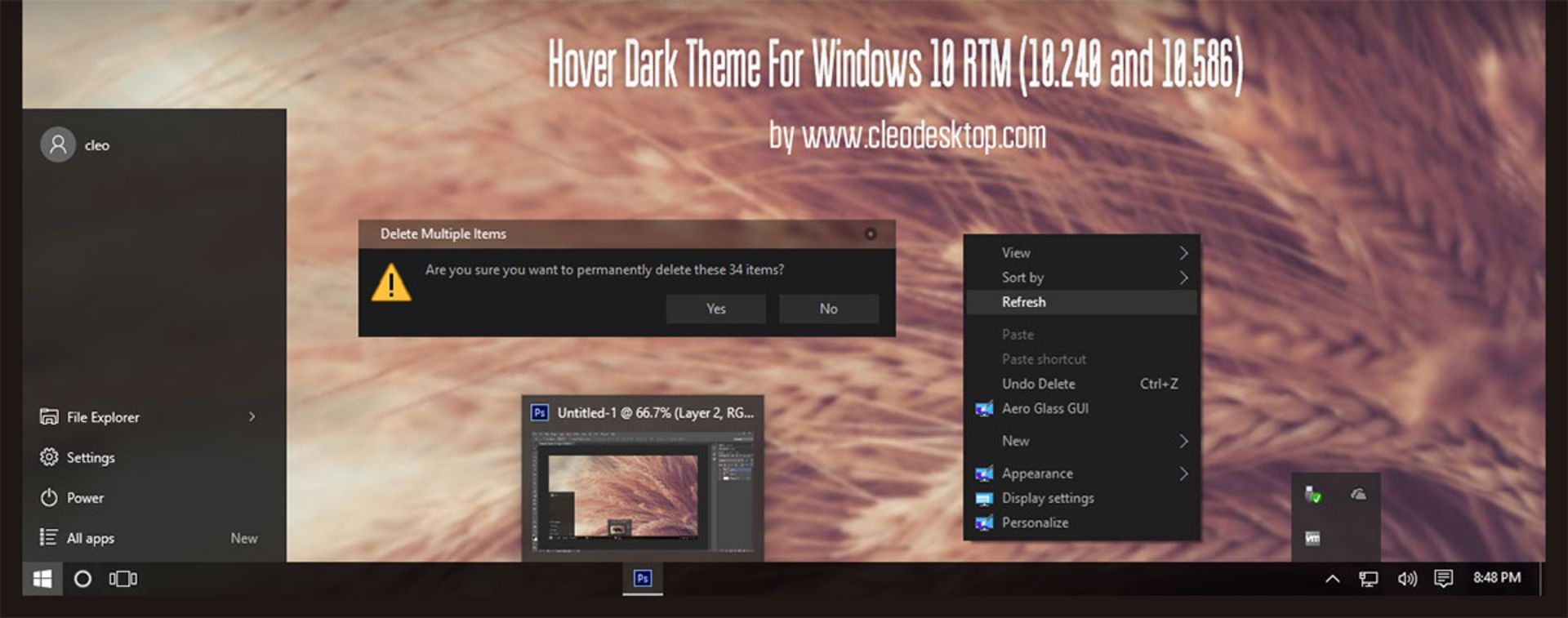Click the Appearance menu icon
Image resolution: width=1568 pixels, height=618 pixels.
(x=984, y=474)
